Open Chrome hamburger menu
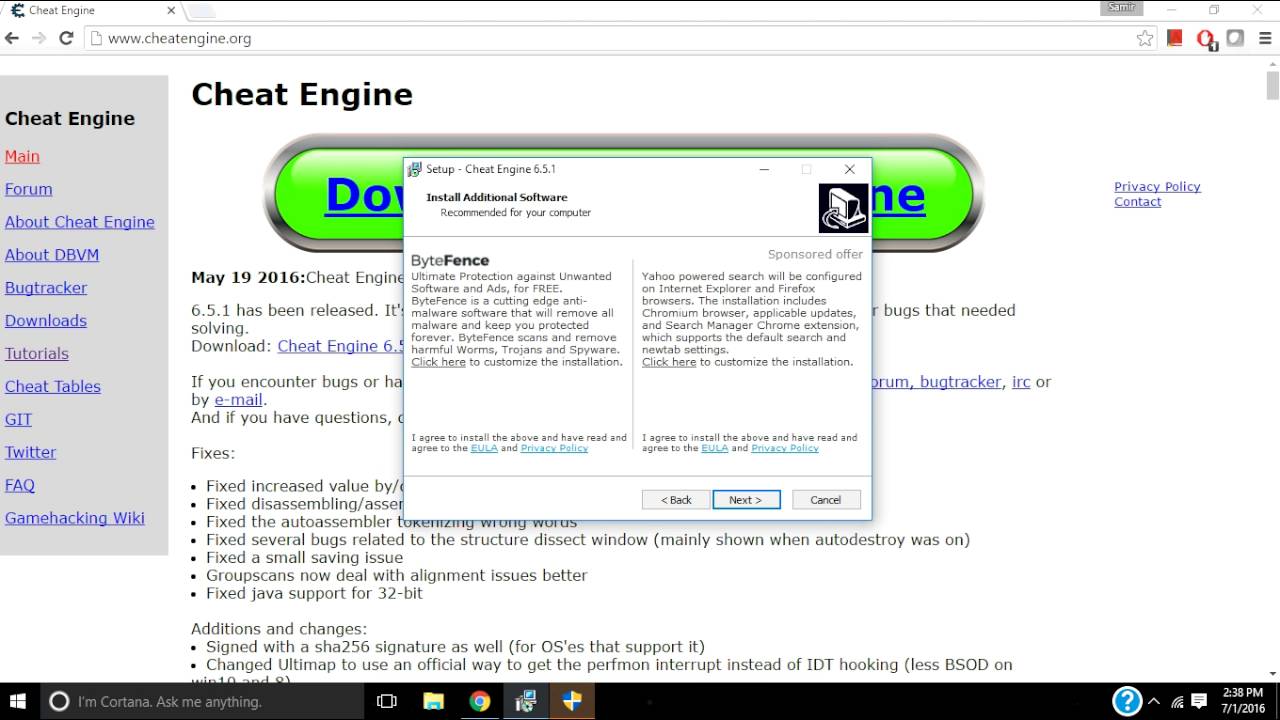The height and width of the screenshot is (720, 1280). (x=1263, y=38)
